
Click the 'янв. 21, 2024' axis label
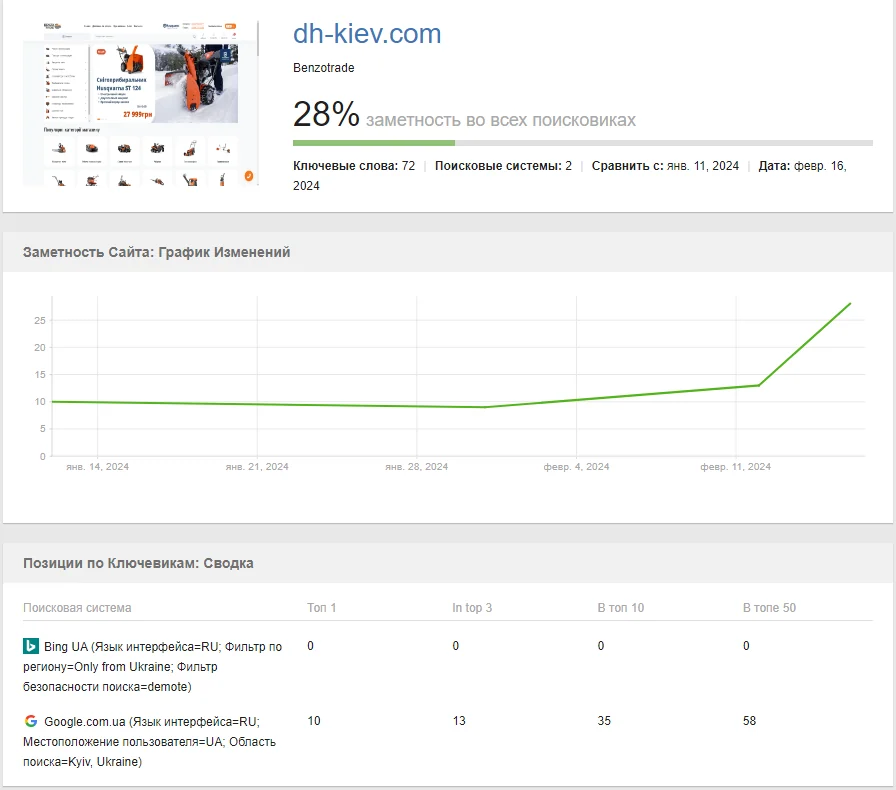(257, 466)
